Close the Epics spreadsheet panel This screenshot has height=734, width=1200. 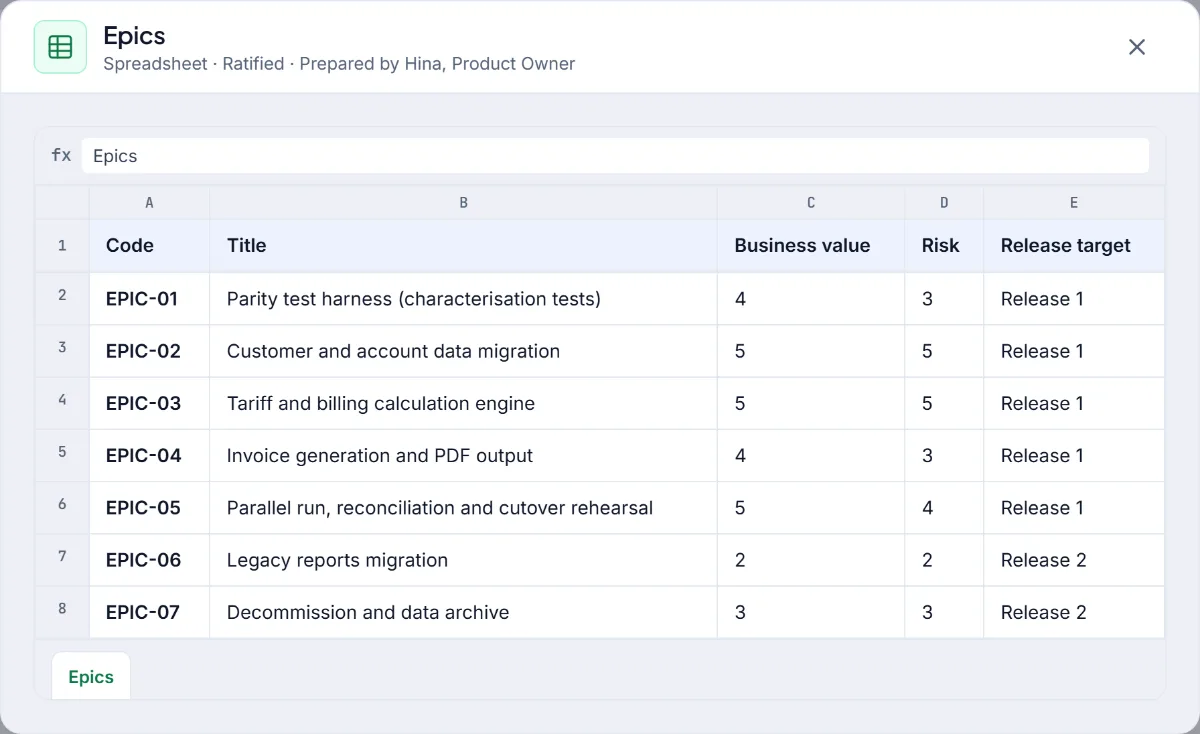pos(1137,47)
